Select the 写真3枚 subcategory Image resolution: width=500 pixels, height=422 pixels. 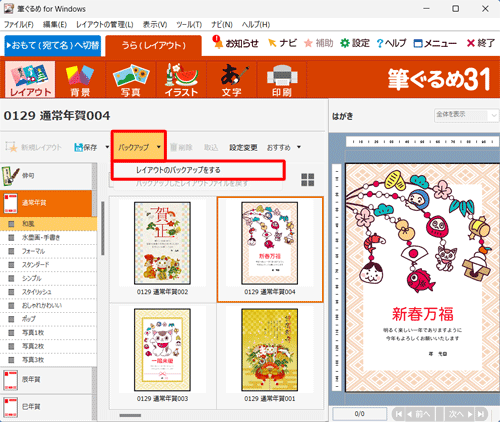[x=48, y=360]
